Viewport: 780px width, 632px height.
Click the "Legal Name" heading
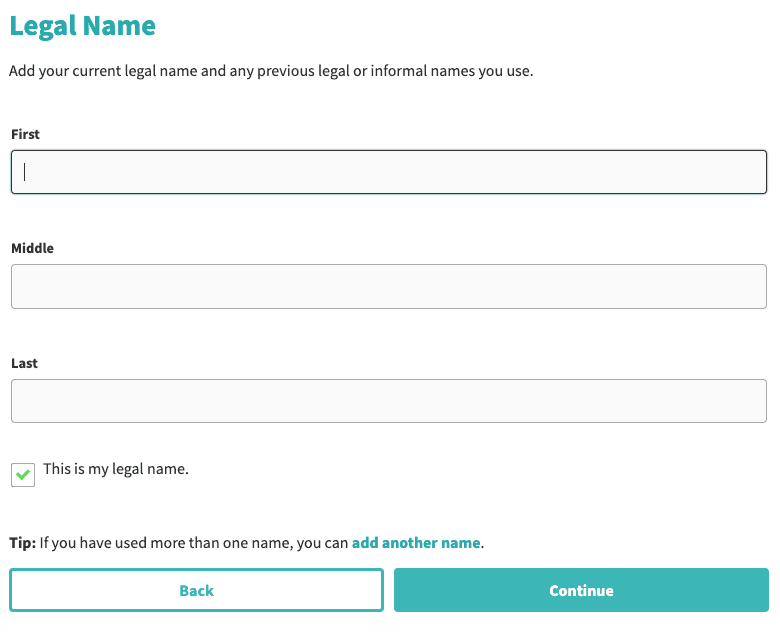pos(82,26)
